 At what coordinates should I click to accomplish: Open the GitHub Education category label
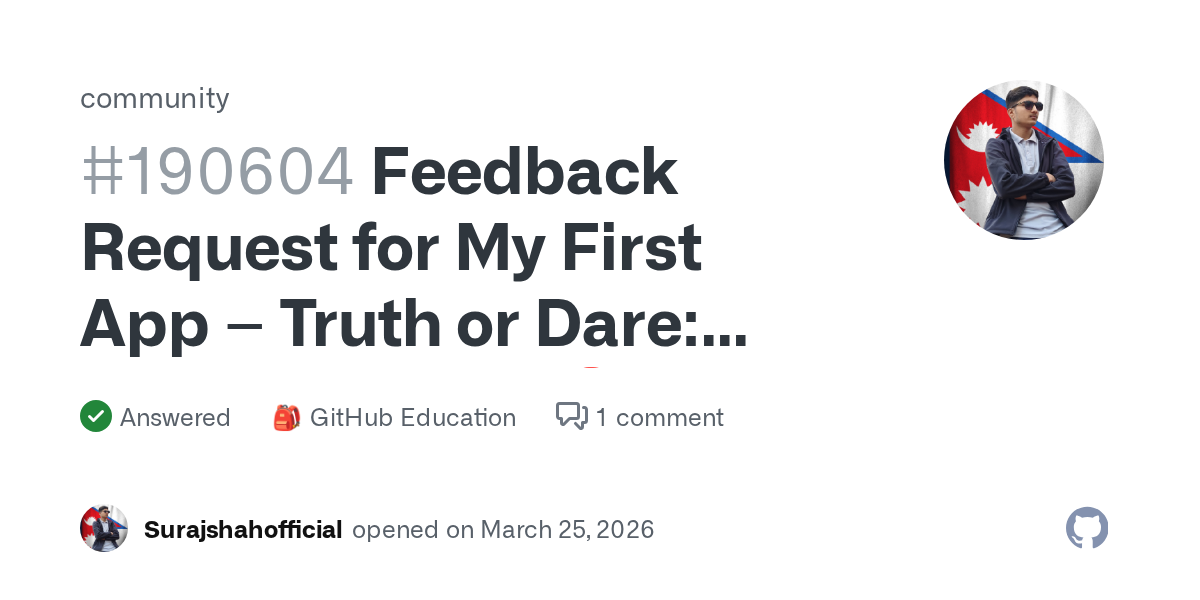pyautogui.click(x=413, y=417)
